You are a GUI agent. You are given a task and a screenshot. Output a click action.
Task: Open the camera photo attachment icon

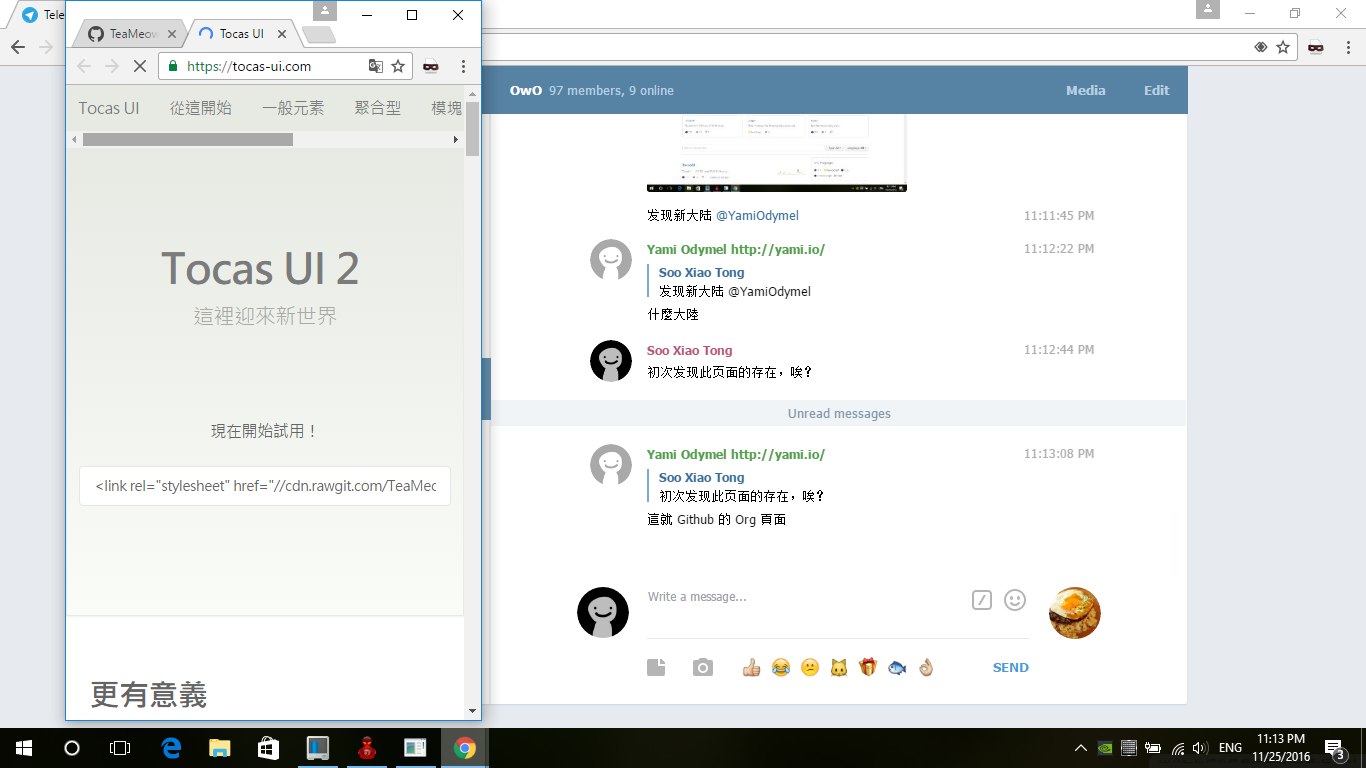point(703,667)
